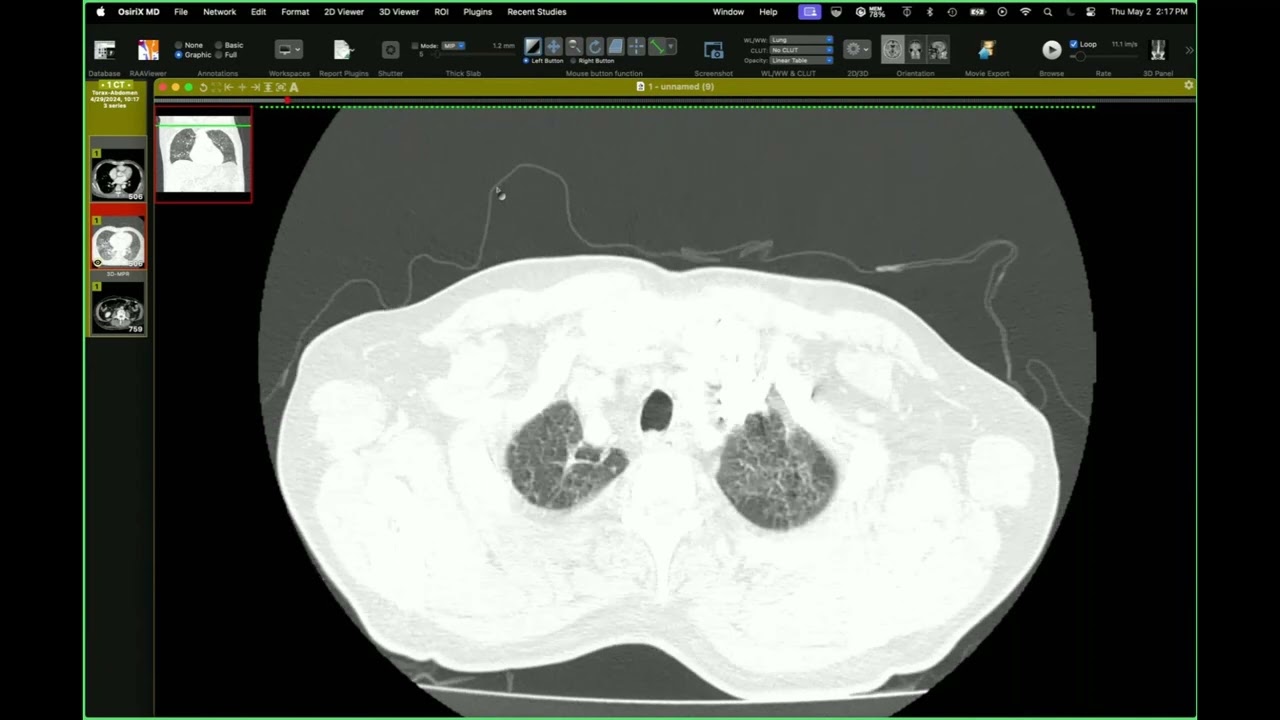Image resolution: width=1280 pixels, height=720 pixels.
Task: Open Spotlight search in macOS menu bar
Action: coord(1047,12)
